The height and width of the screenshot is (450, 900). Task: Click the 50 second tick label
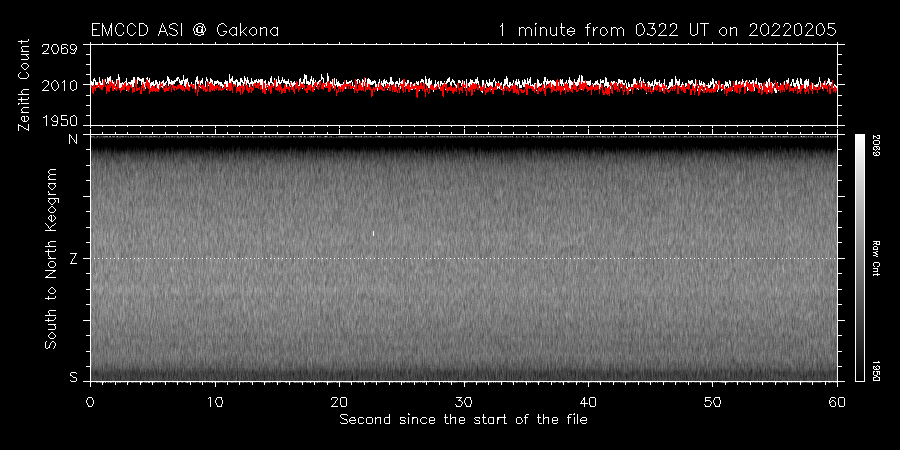tap(713, 401)
